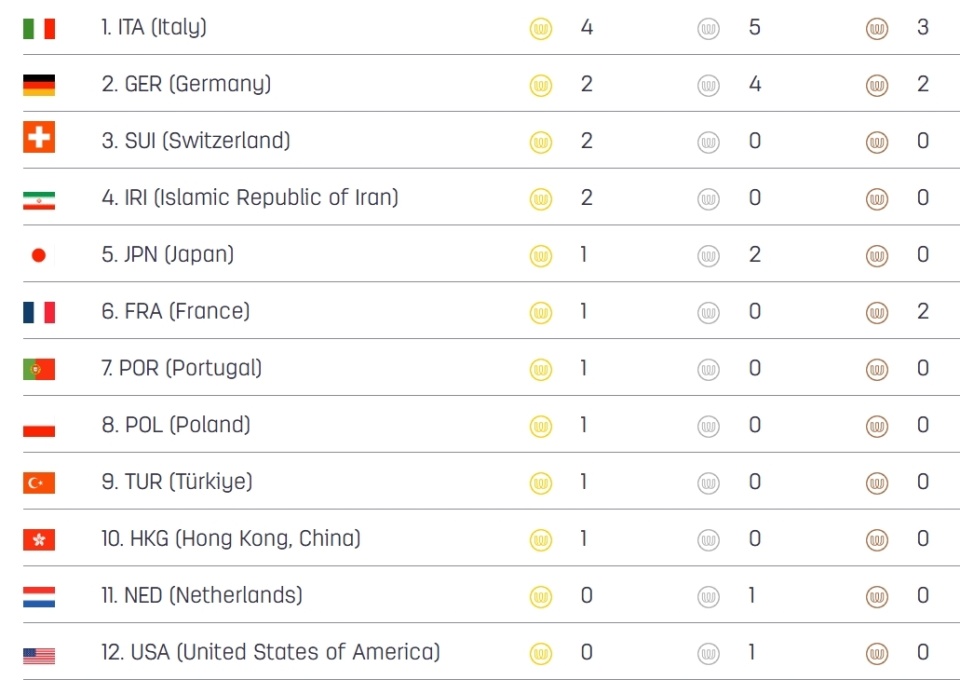
Task: Click the USA bronze medal icon
Action: [877, 654]
